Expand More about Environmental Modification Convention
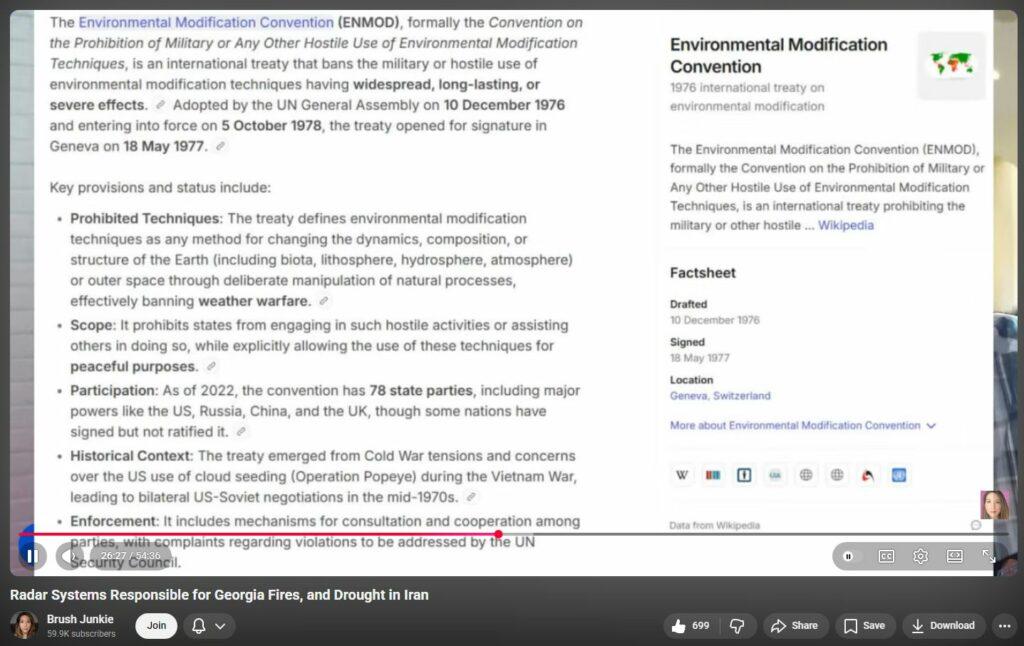 click(x=803, y=426)
